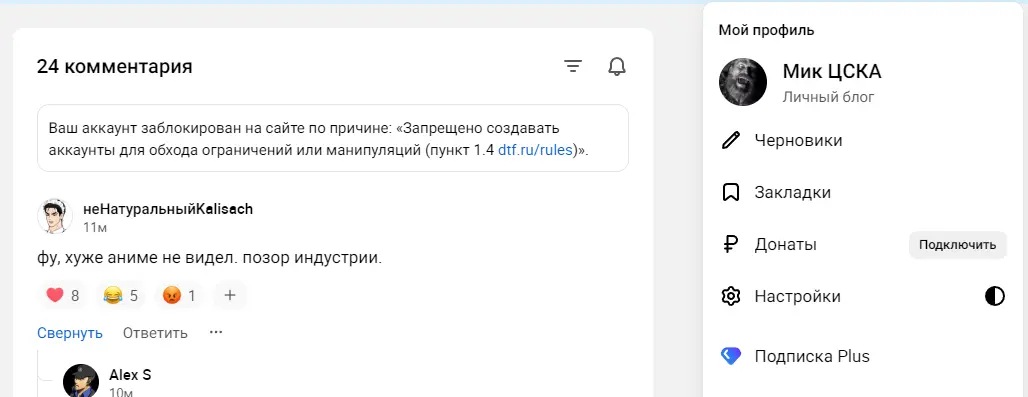Click the ruble icon beside Донаты

(x=730, y=245)
